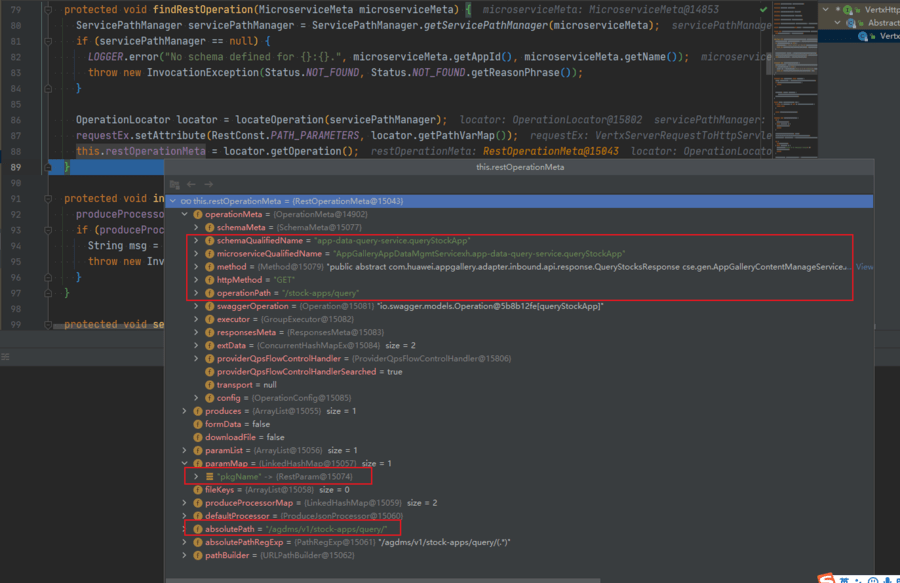The image size is (900, 583).
Task: Select the fileKeys ArrayList row
Action: pyautogui.click(x=519, y=490)
